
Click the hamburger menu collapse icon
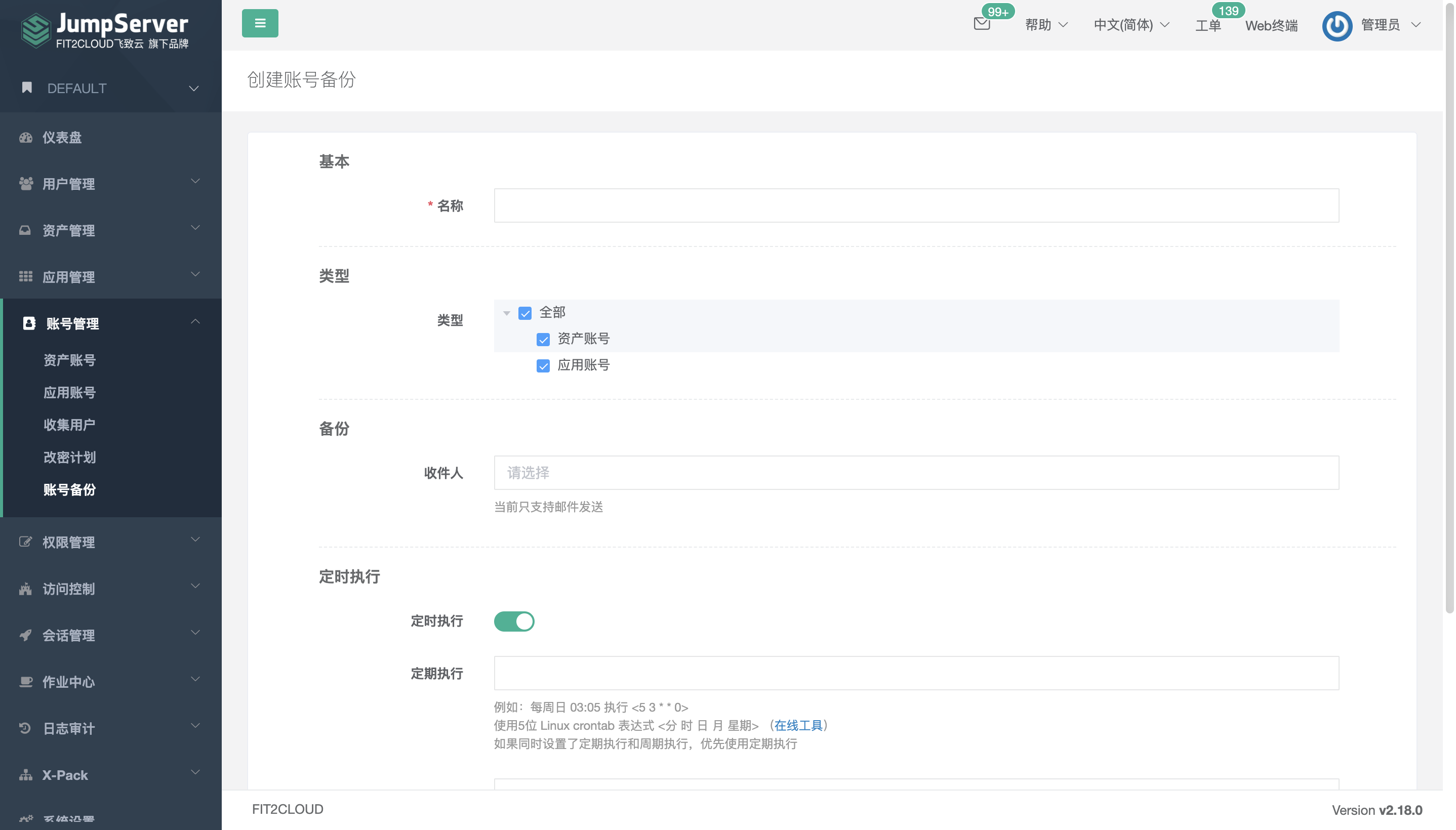pyautogui.click(x=260, y=23)
